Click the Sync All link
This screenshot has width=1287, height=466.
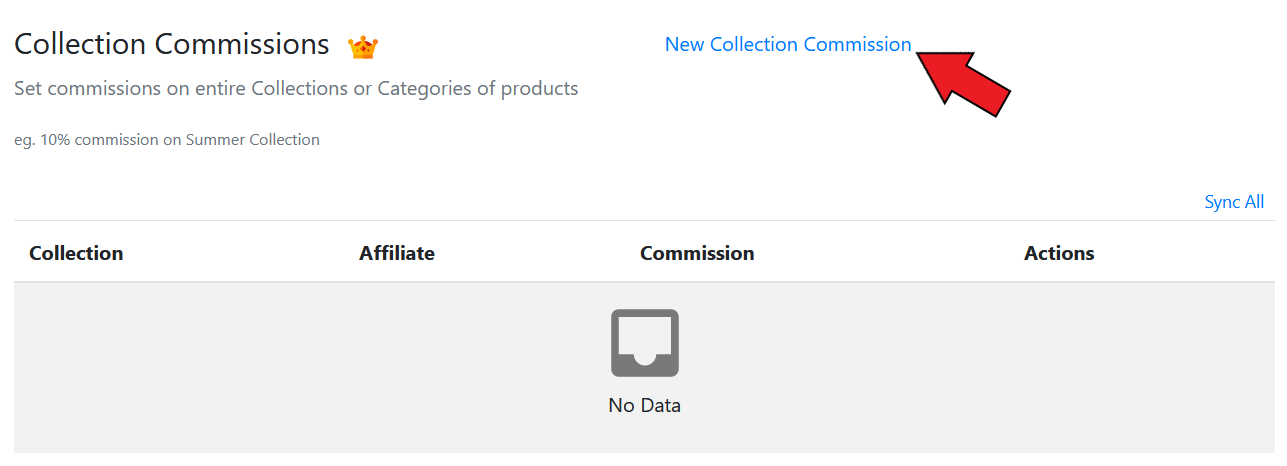(x=1234, y=202)
